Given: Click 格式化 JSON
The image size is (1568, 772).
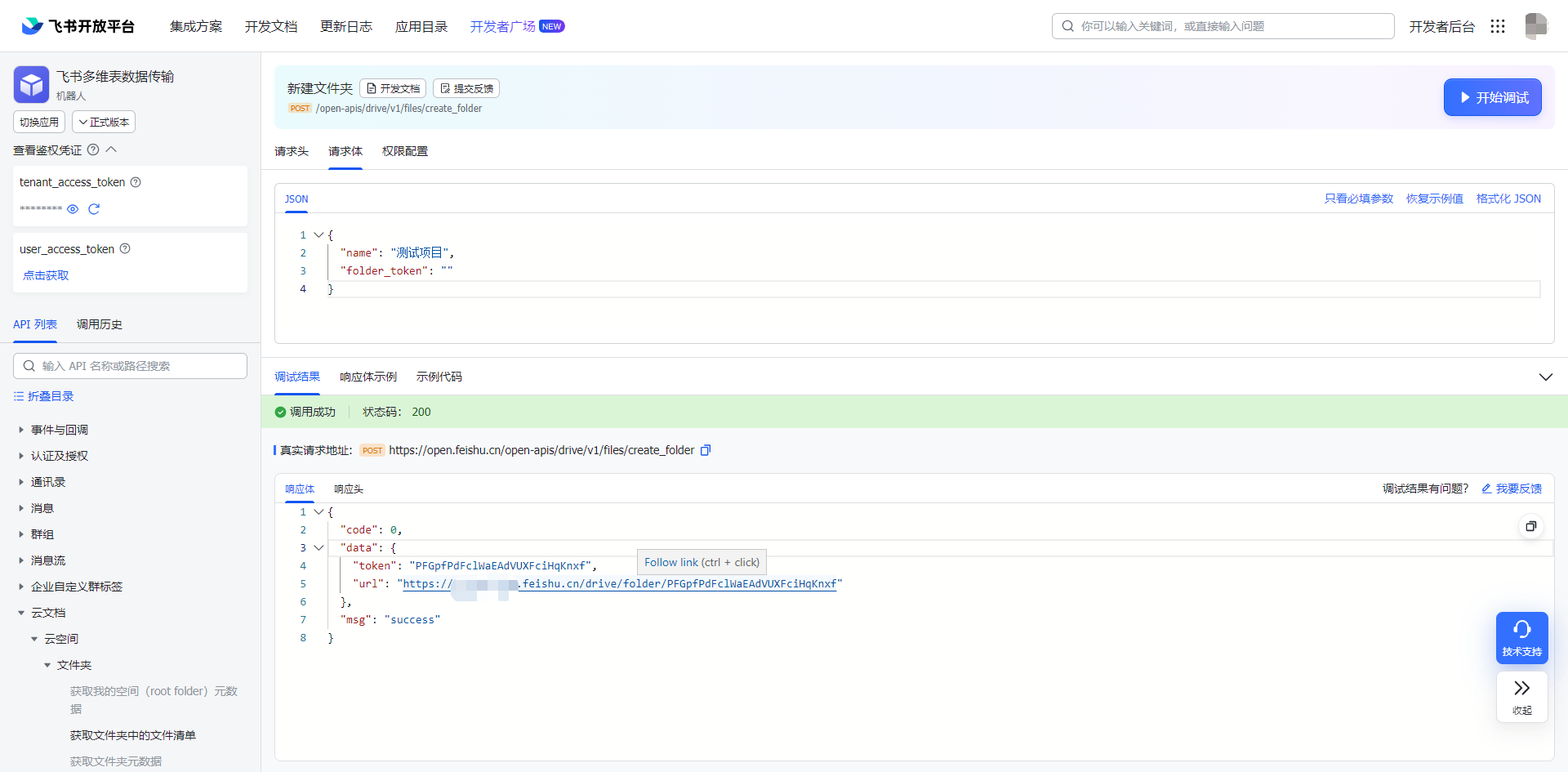Looking at the screenshot, I should (x=1508, y=199).
